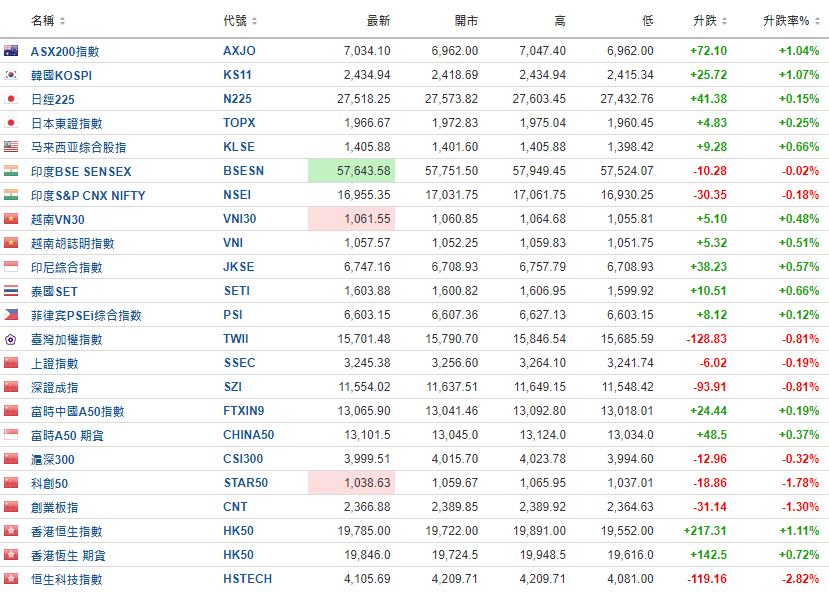Click the N225 ticker code
The height and width of the screenshot is (592, 829).
(237, 99)
